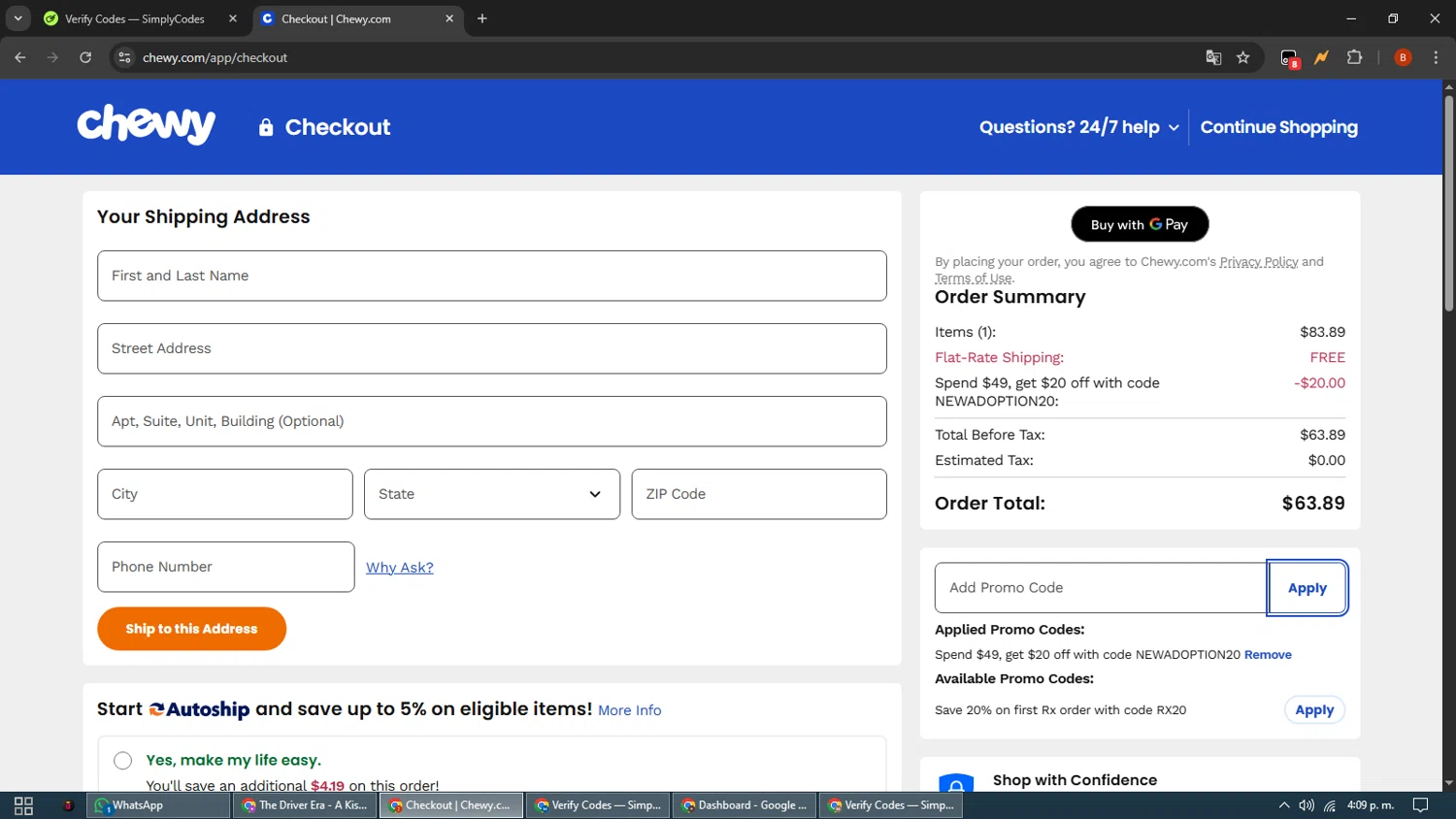Click the volume speaker icon
1456x819 pixels.
pyautogui.click(x=1307, y=805)
